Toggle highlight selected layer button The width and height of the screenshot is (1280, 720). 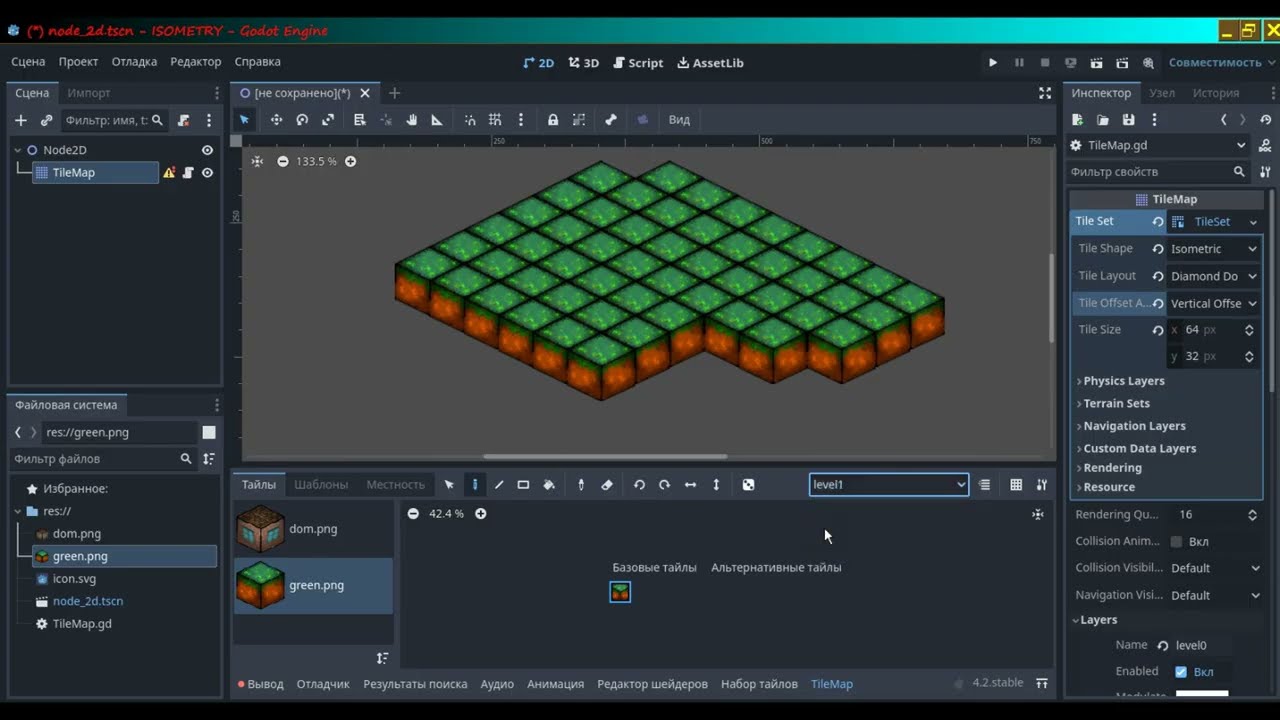coord(985,484)
